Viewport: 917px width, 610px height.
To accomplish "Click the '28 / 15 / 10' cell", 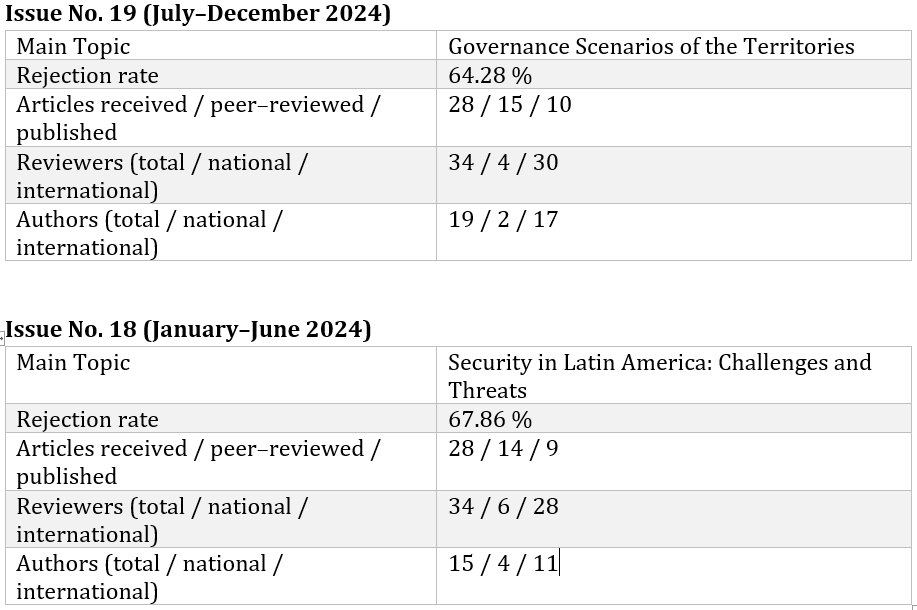I will 510,104.
